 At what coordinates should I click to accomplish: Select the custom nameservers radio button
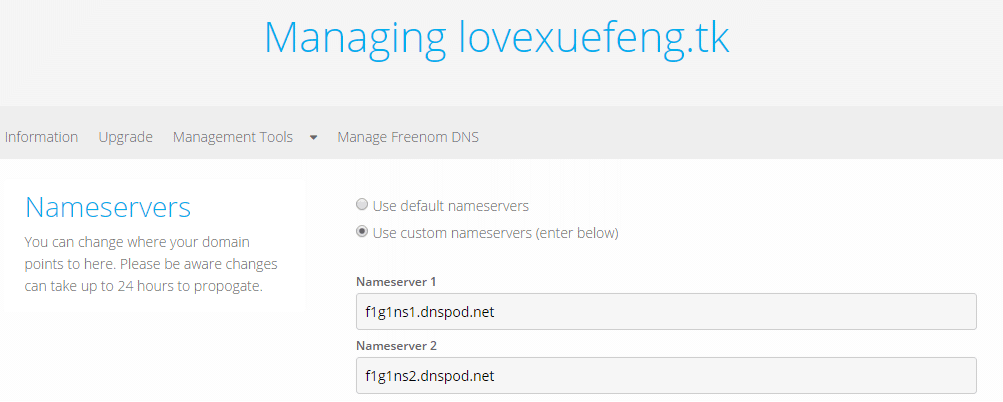tap(362, 232)
